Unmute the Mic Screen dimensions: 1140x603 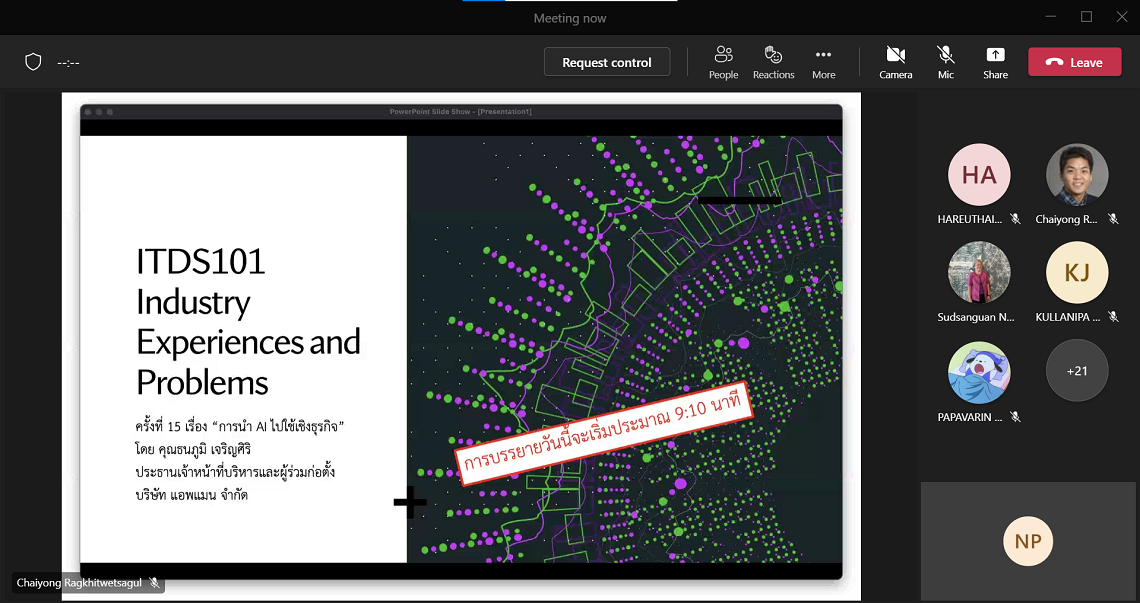[945, 62]
